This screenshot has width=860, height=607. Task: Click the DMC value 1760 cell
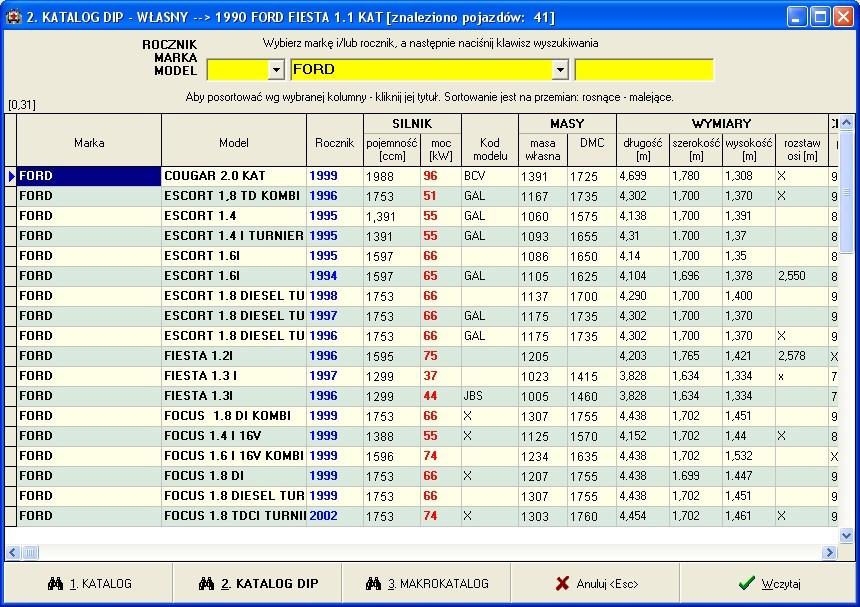592,516
